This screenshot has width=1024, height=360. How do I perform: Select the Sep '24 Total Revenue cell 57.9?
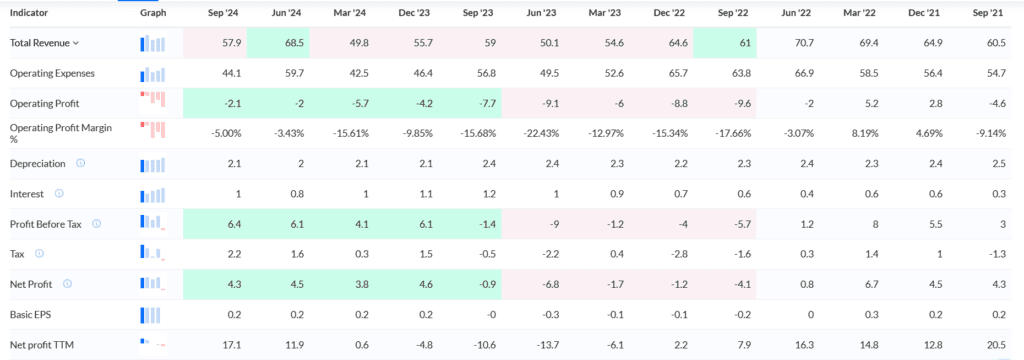pos(216,43)
